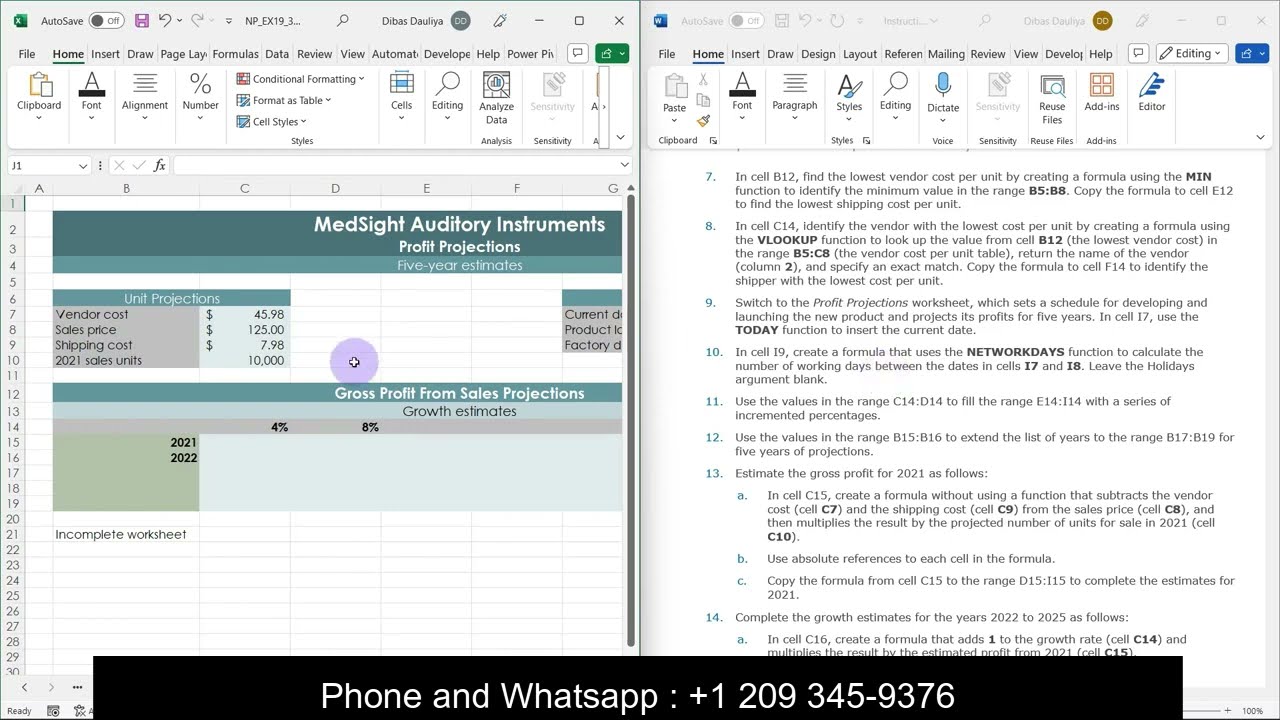1280x720 pixels.
Task: Open Excel Insert tab
Action: tap(105, 54)
